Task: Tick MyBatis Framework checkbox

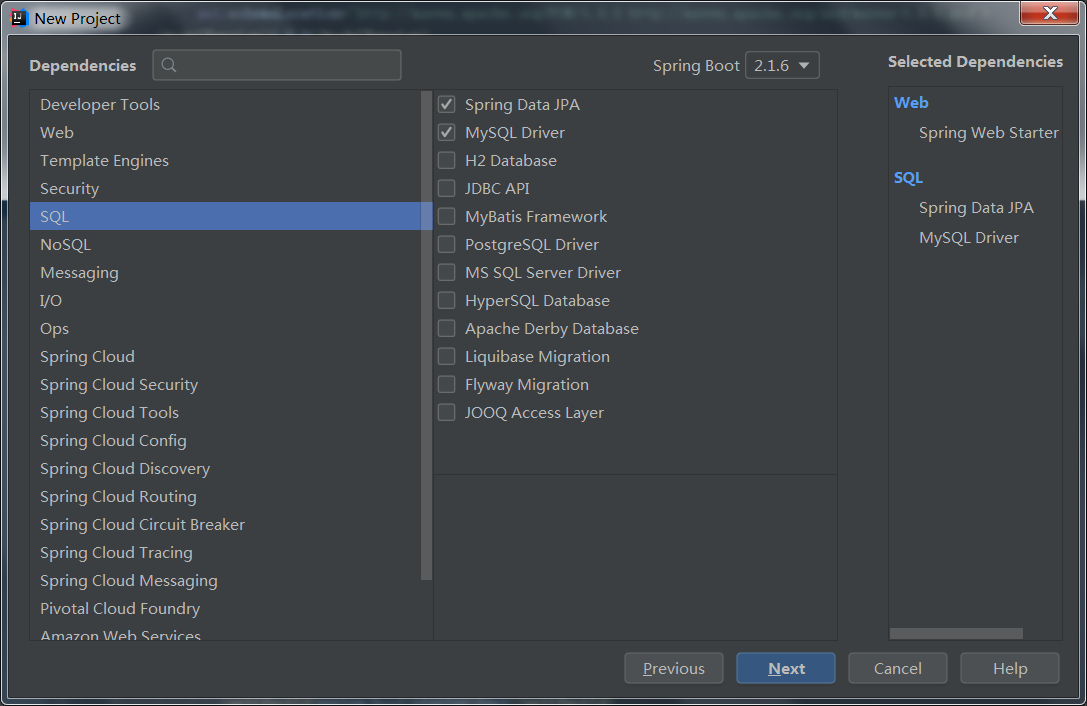Action: (x=446, y=216)
